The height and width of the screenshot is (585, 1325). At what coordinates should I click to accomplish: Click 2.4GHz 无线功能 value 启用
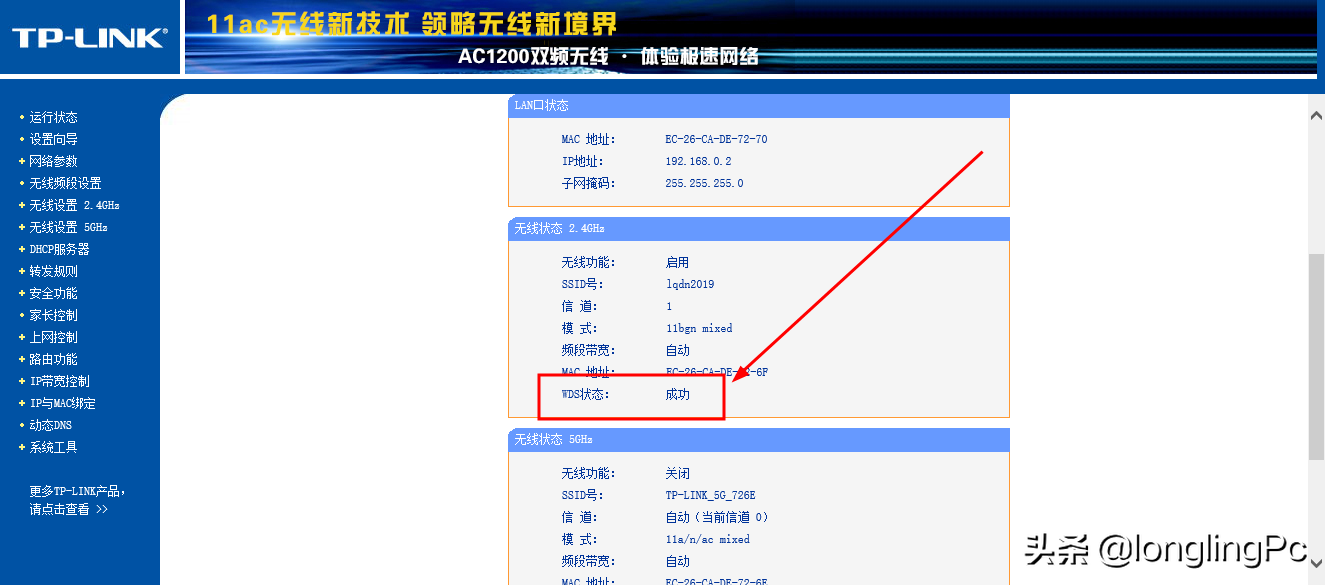pyautogui.click(x=678, y=262)
